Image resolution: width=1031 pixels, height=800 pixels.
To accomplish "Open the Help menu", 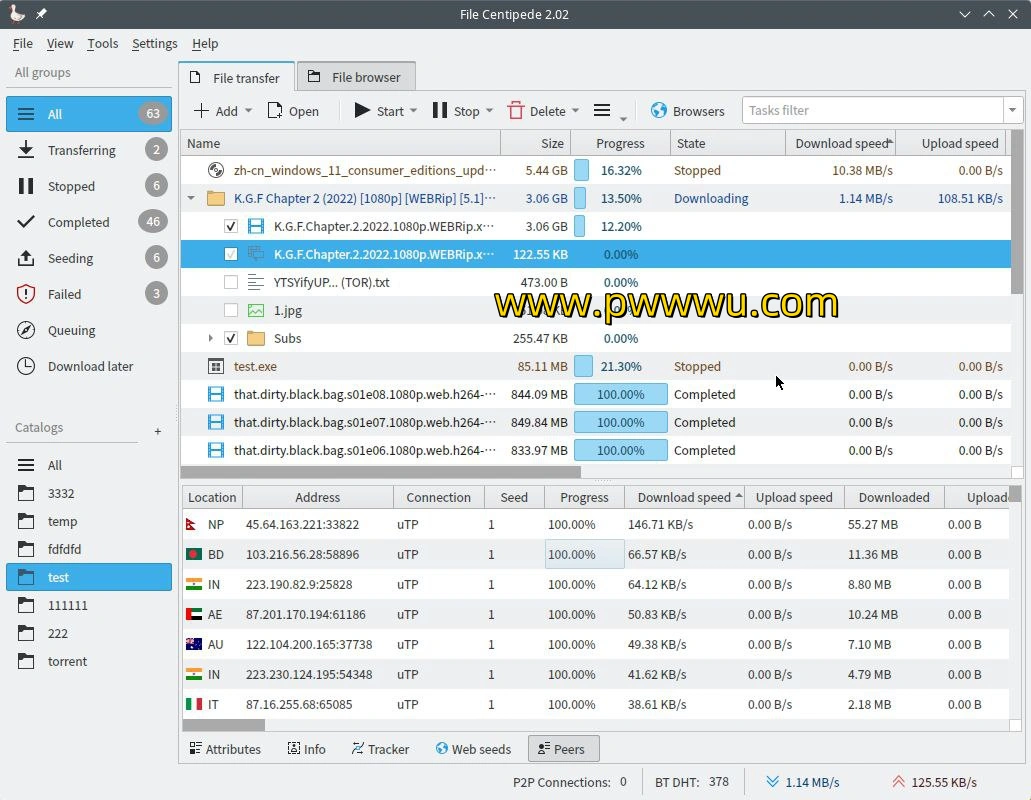I will tap(204, 43).
